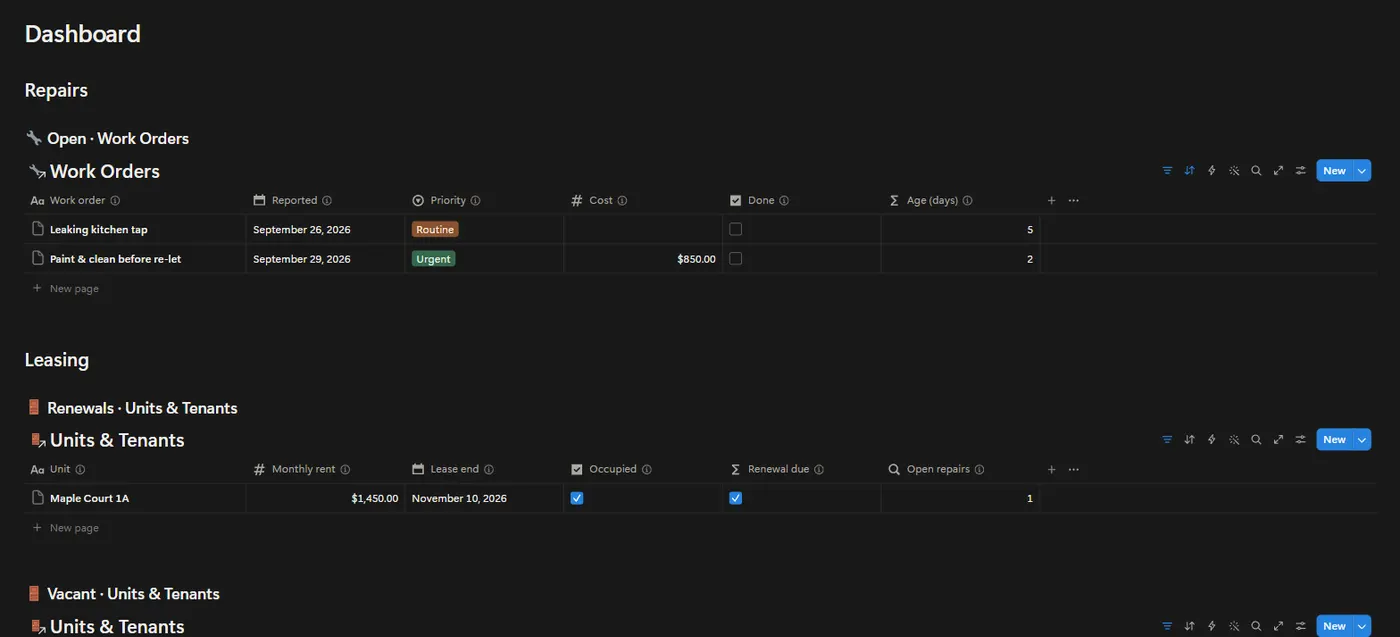1400x637 pixels.
Task: Open the Done column header menu
Action: (802, 201)
